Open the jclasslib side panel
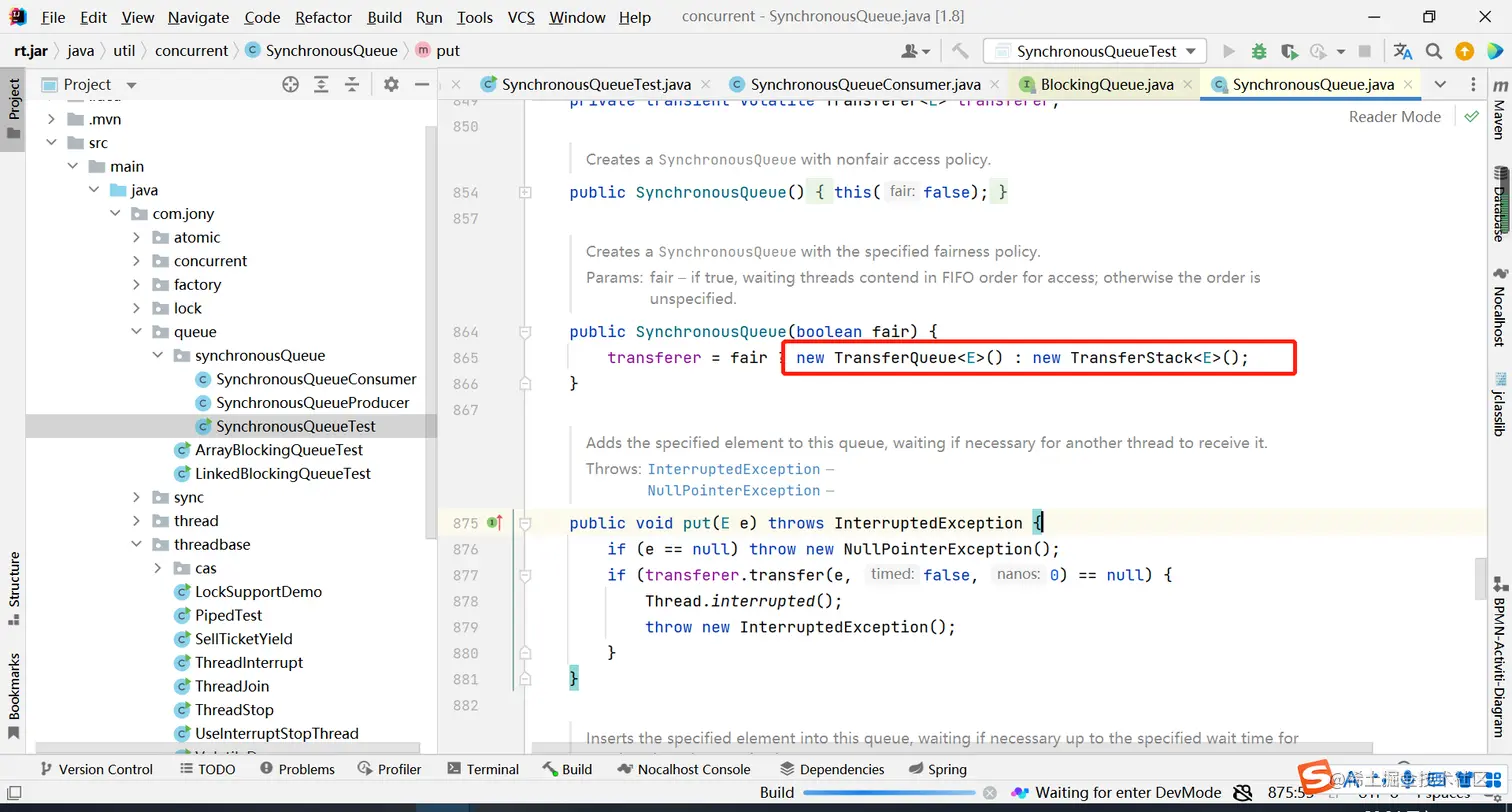 (1498, 403)
